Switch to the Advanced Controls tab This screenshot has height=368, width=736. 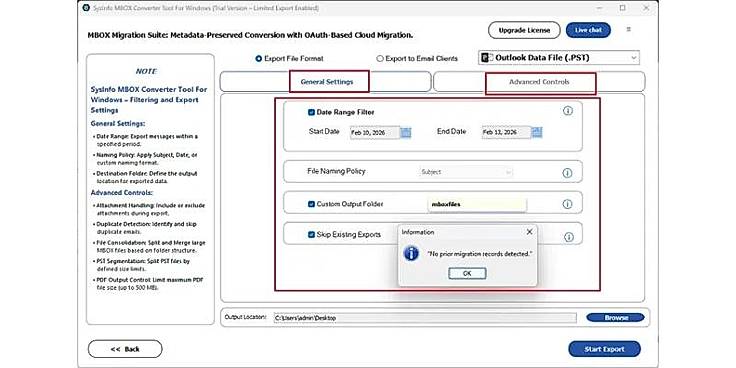(539, 82)
